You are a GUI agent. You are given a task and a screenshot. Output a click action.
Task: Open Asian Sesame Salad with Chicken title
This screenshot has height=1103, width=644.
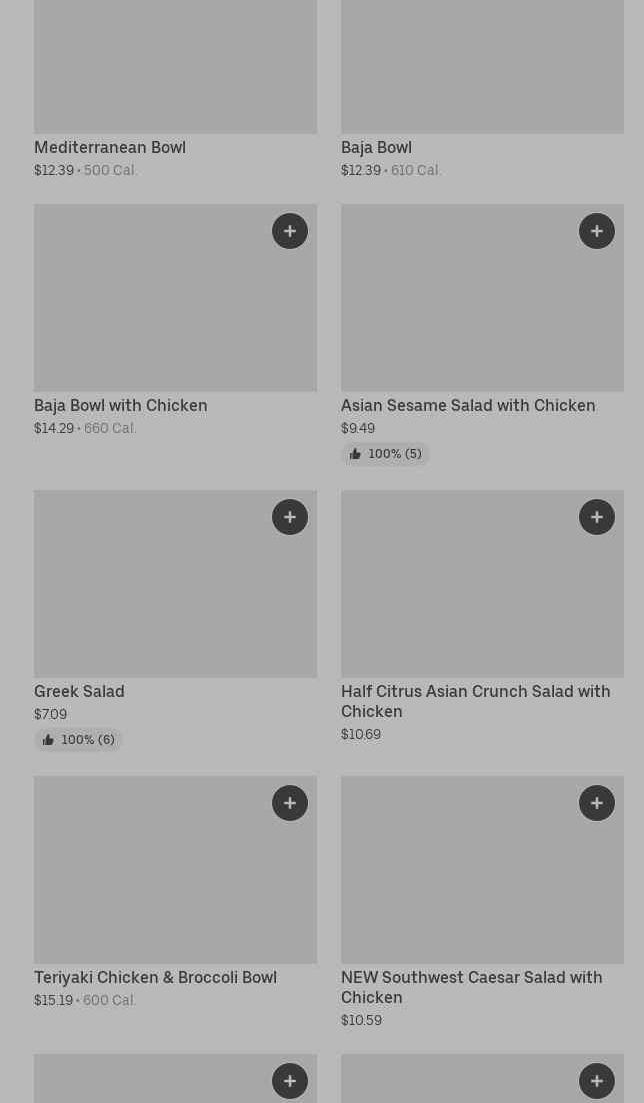468,405
